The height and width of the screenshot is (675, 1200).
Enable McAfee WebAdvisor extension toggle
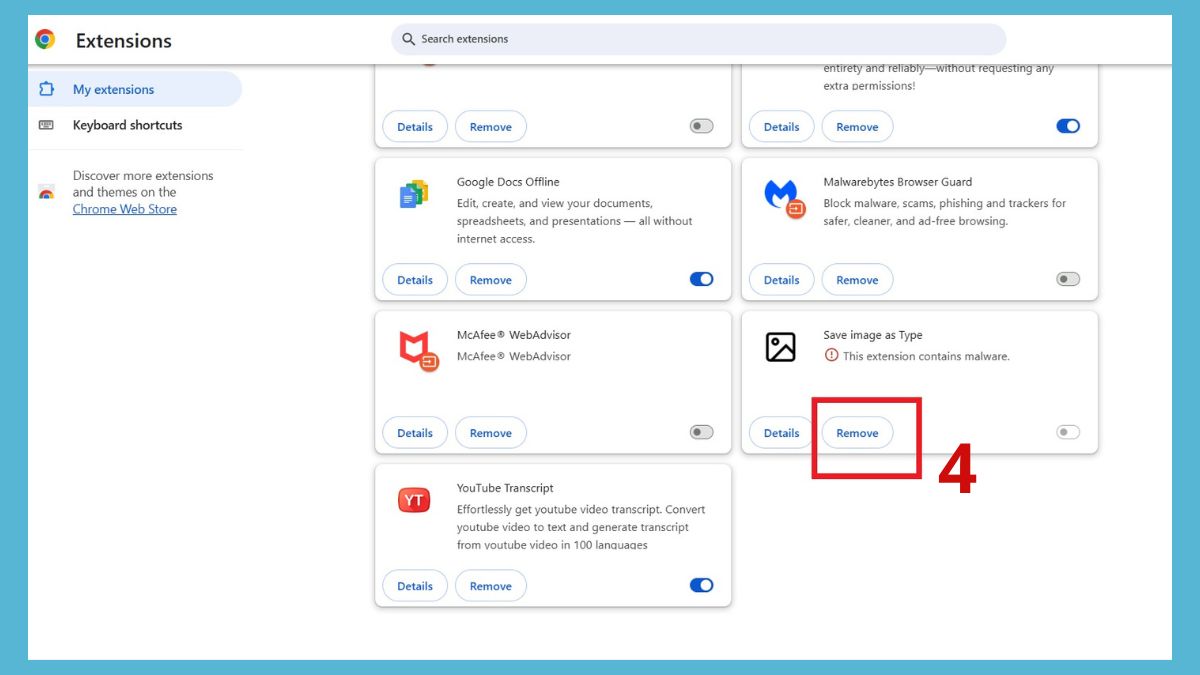tap(701, 433)
